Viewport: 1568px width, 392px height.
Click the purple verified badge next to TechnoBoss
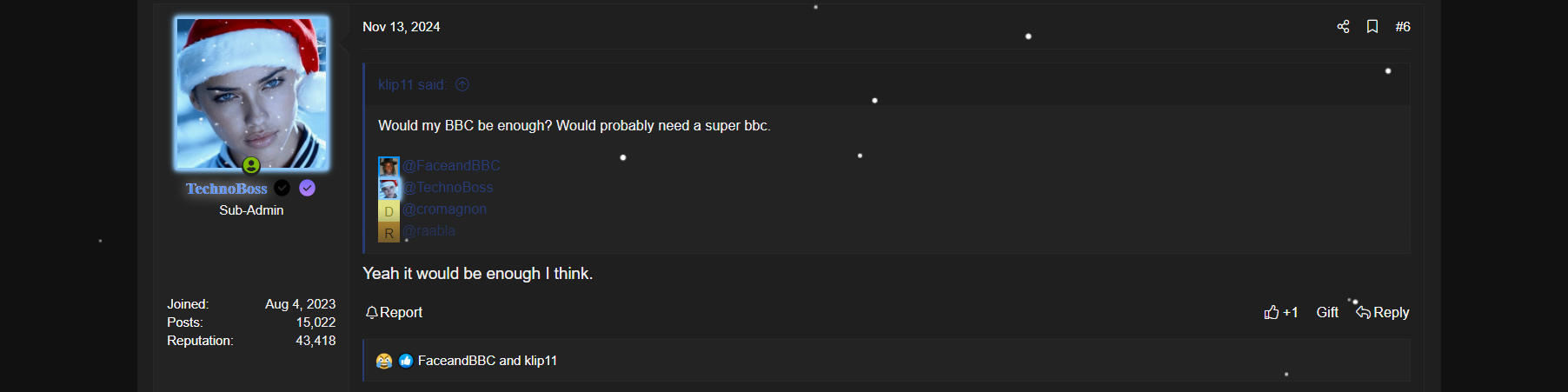point(308,188)
